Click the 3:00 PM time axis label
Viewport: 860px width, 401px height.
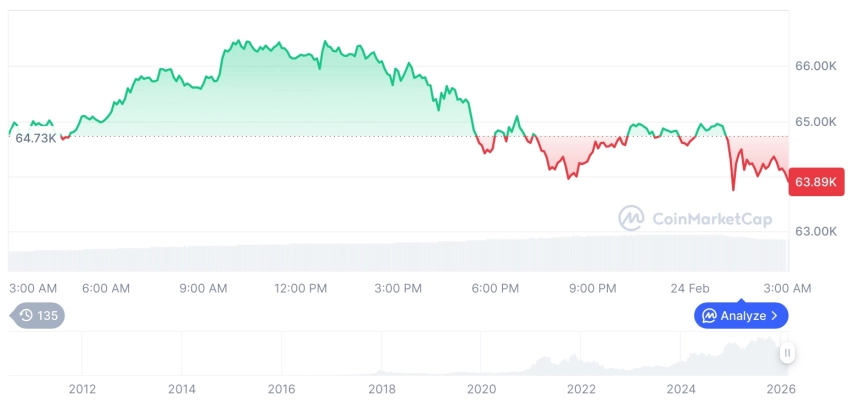pyautogui.click(x=398, y=288)
